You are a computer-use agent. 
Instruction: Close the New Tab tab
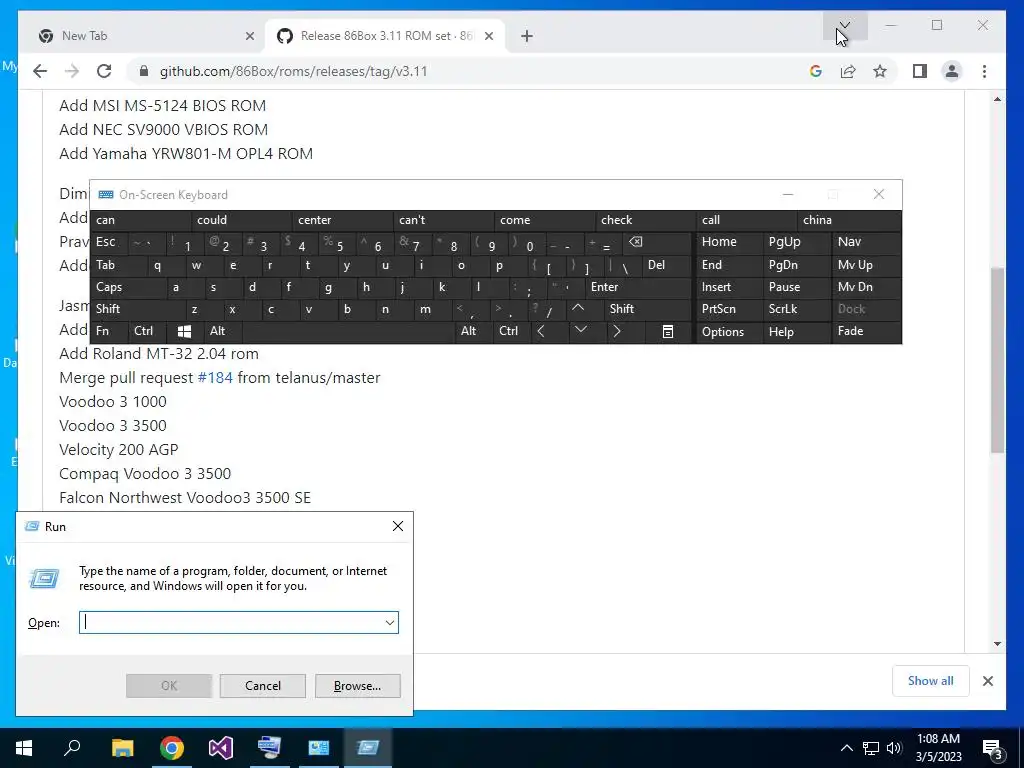[x=249, y=36]
